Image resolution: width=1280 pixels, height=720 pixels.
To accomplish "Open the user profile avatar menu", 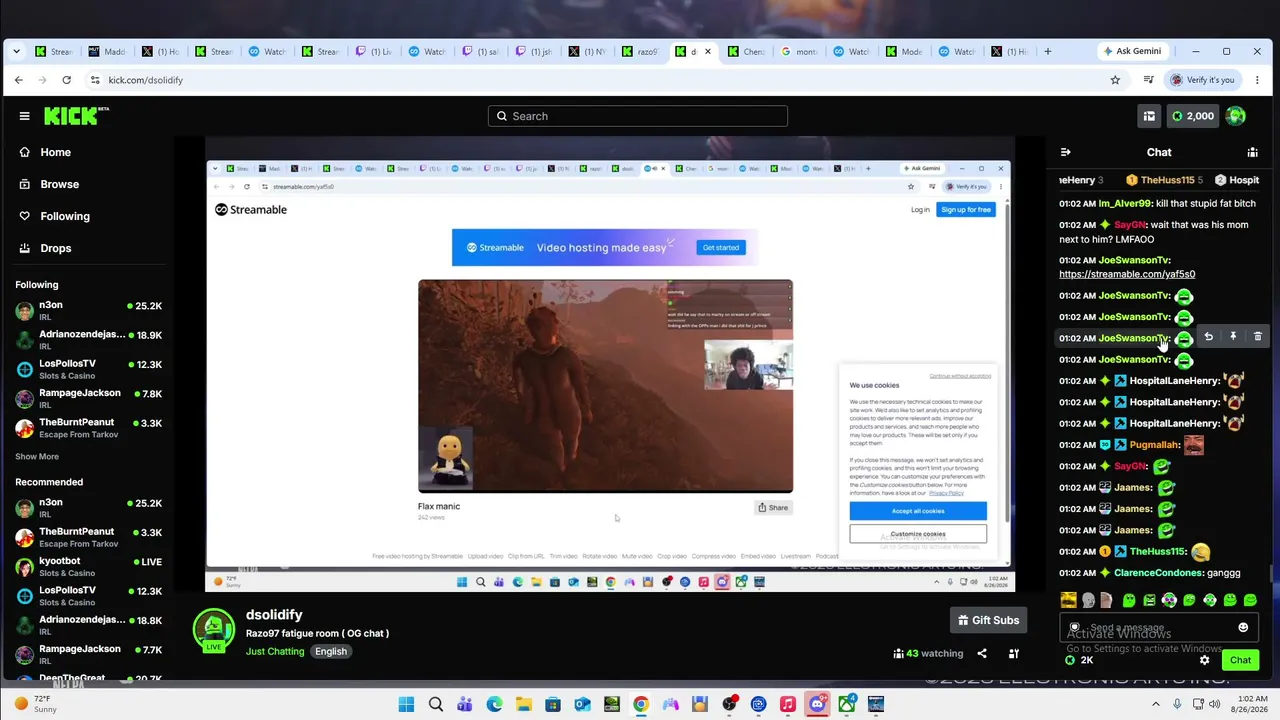I will click(1236, 116).
